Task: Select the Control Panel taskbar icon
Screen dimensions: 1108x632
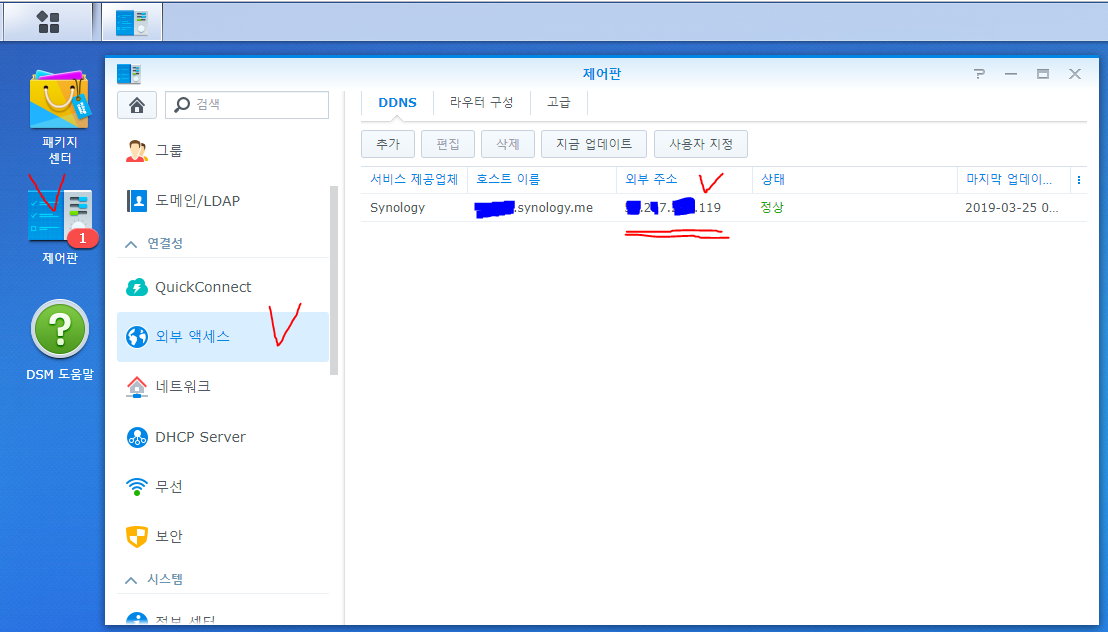Action: pyautogui.click(x=132, y=22)
